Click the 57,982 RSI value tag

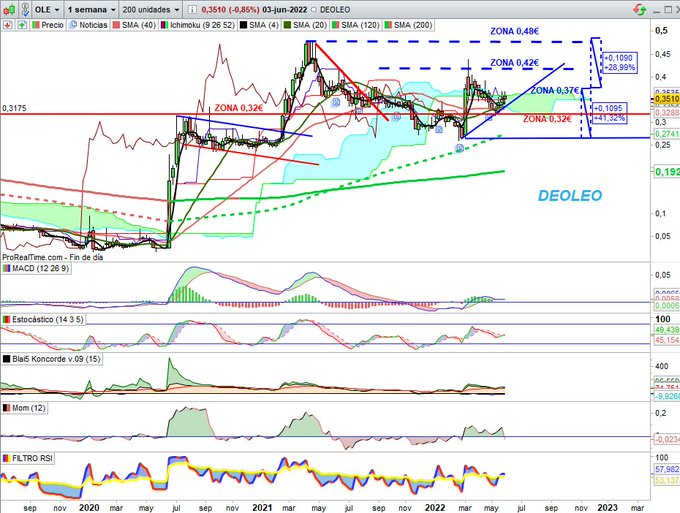click(667, 469)
